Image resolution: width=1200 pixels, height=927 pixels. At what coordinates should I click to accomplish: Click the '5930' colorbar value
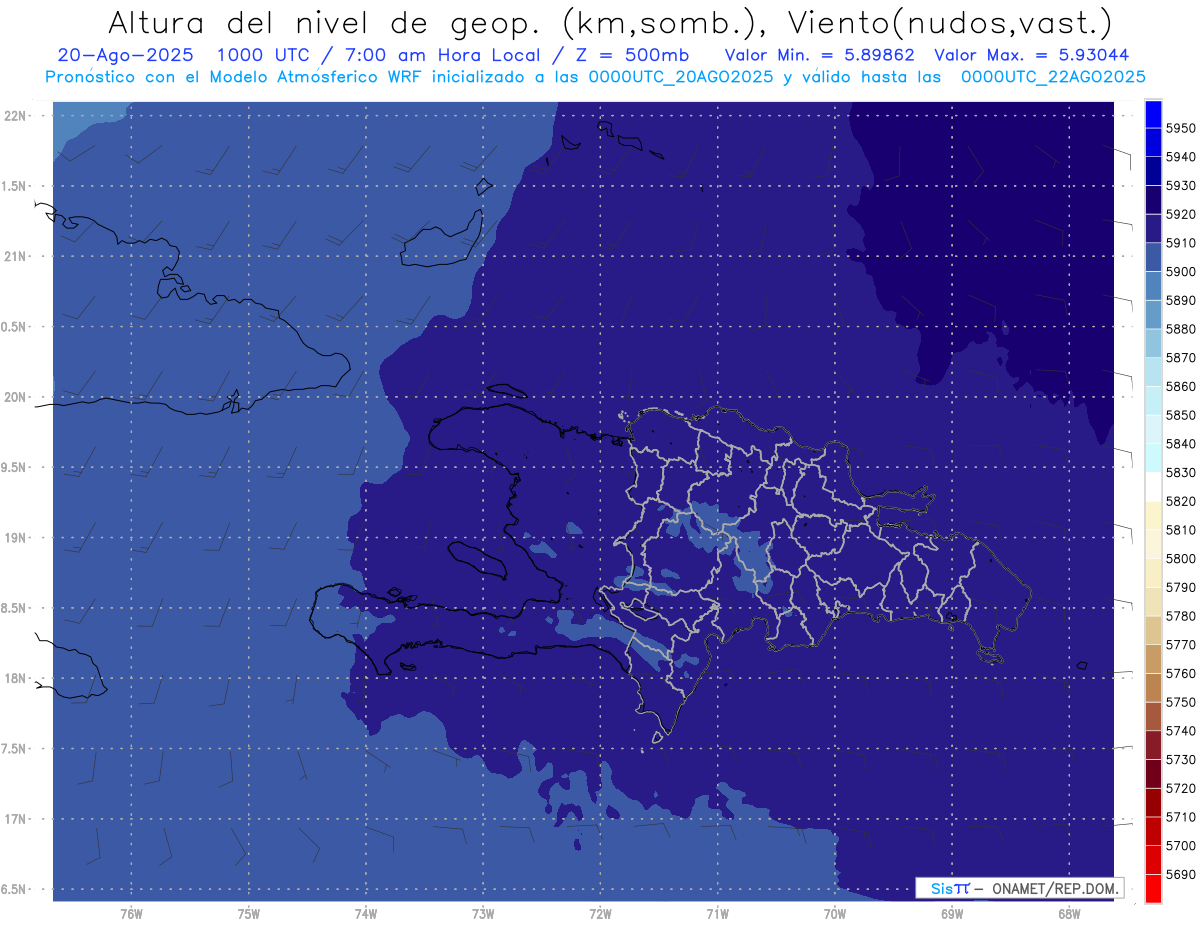(1181, 185)
